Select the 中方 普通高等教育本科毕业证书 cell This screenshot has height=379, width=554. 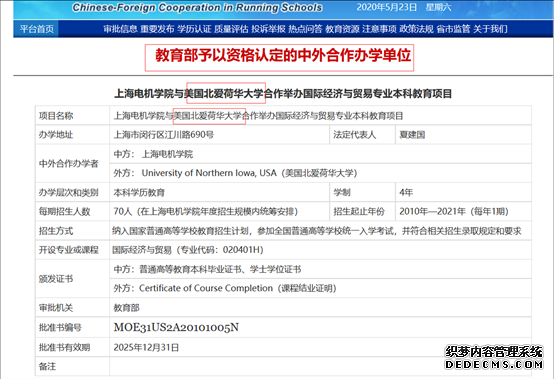pyautogui.click(x=320, y=269)
